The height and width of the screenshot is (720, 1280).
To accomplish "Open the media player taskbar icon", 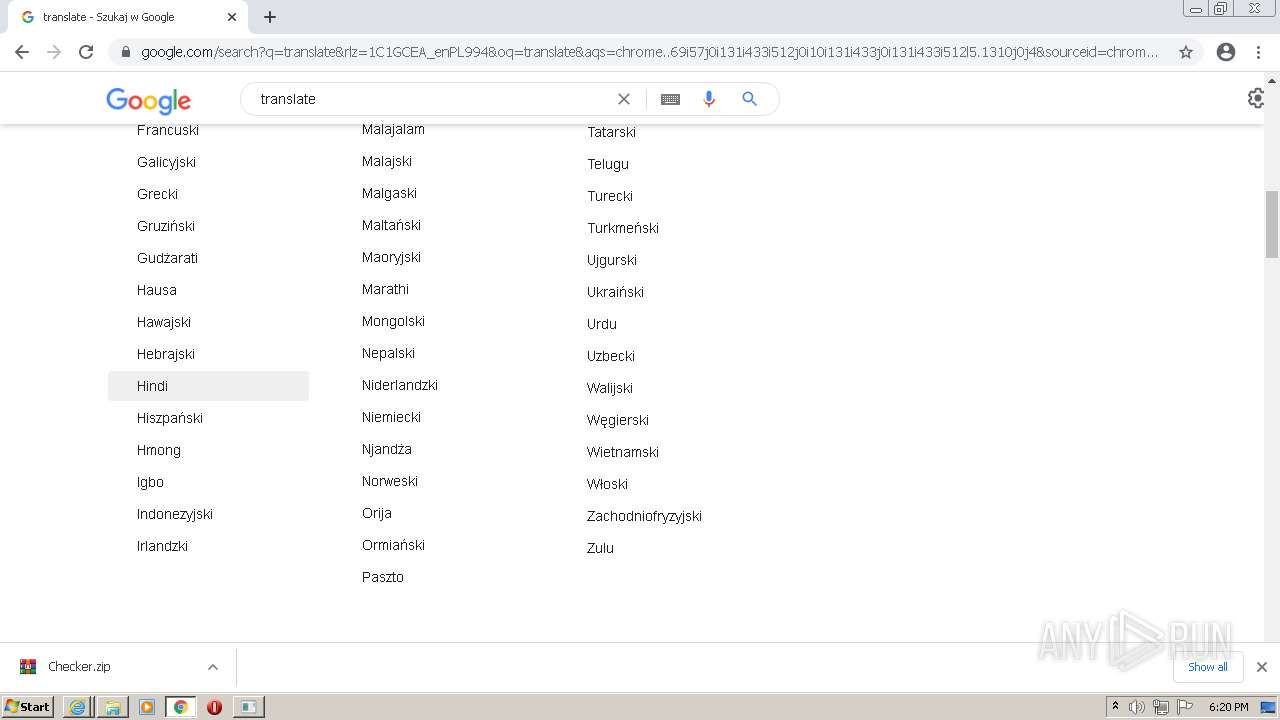I will [x=147, y=707].
